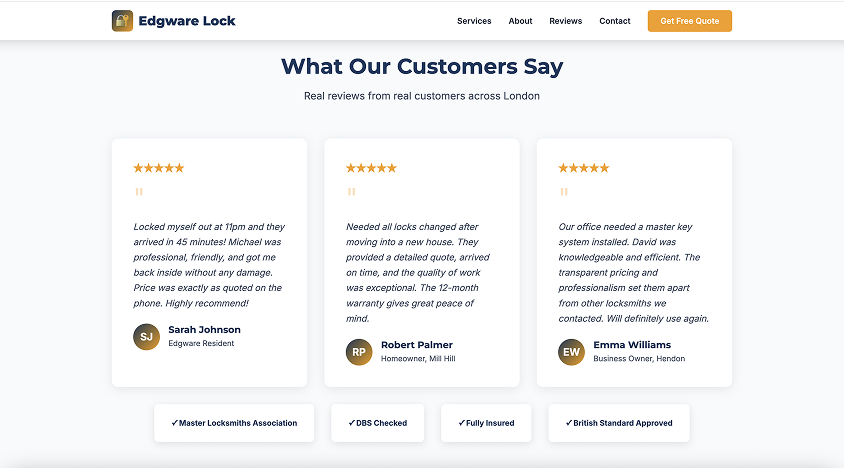Click the What Our Customers Say heading
Image resolution: width=844 pixels, height=468 pixels.
[422, 67]
